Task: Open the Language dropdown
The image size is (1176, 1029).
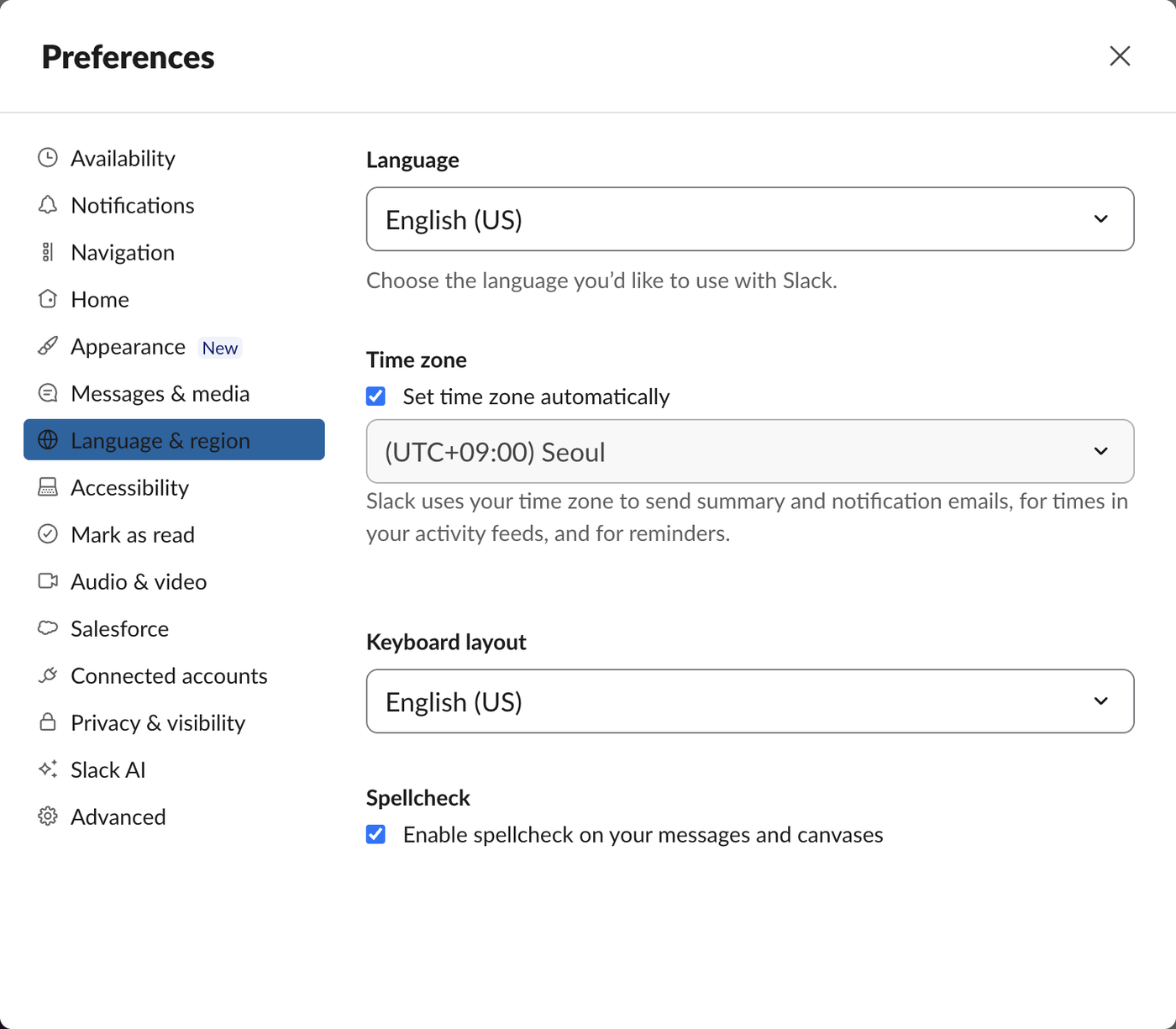Action: pos(750,219)
